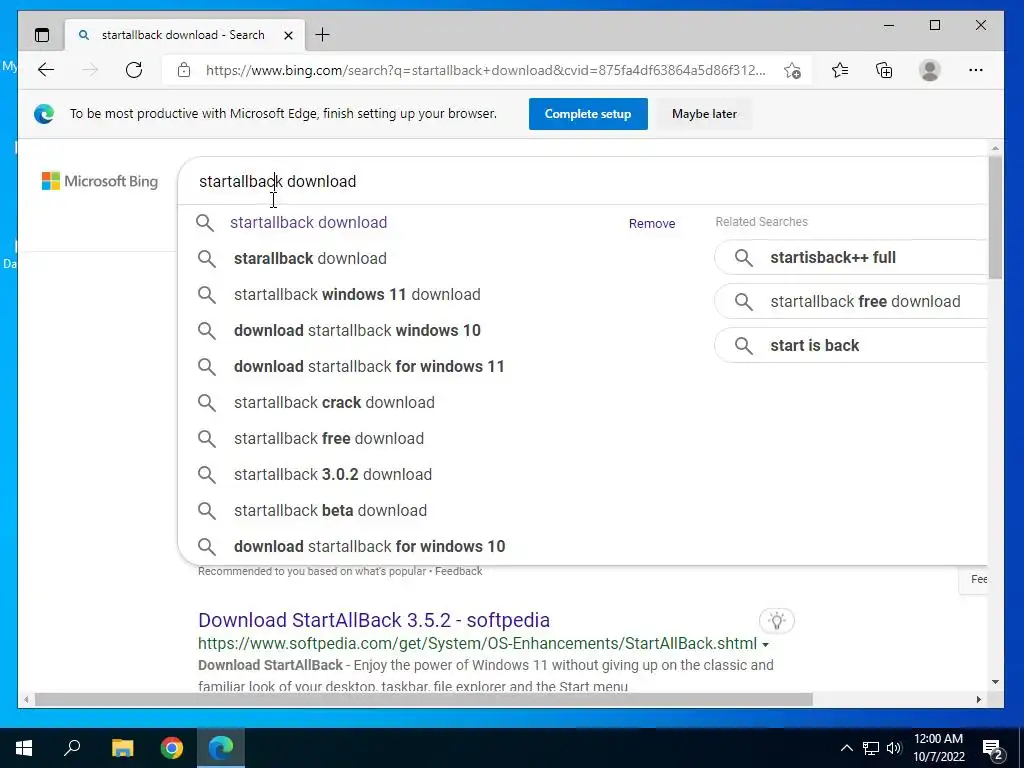1024x768 pixels.
Task: Click the scroll right arrow
Action: 978,699
